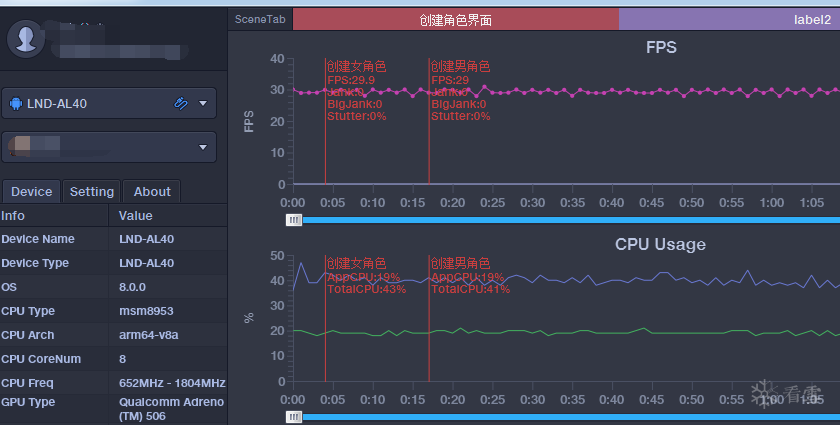Click the link icon in device selector
This screenshot has height=425, width=840.
coord(181,103)
